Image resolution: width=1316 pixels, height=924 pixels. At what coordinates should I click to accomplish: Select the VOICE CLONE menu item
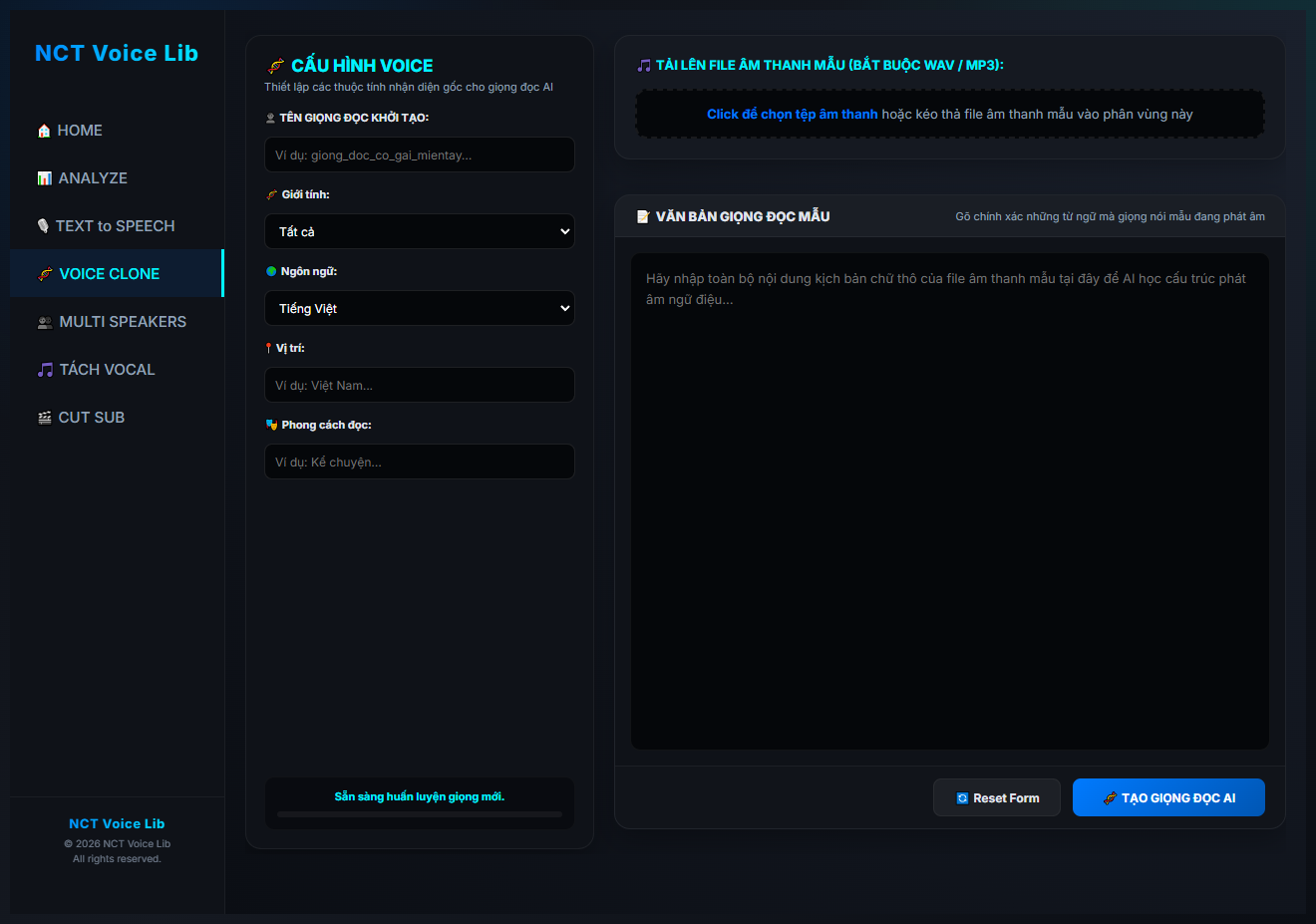point(117,273)
